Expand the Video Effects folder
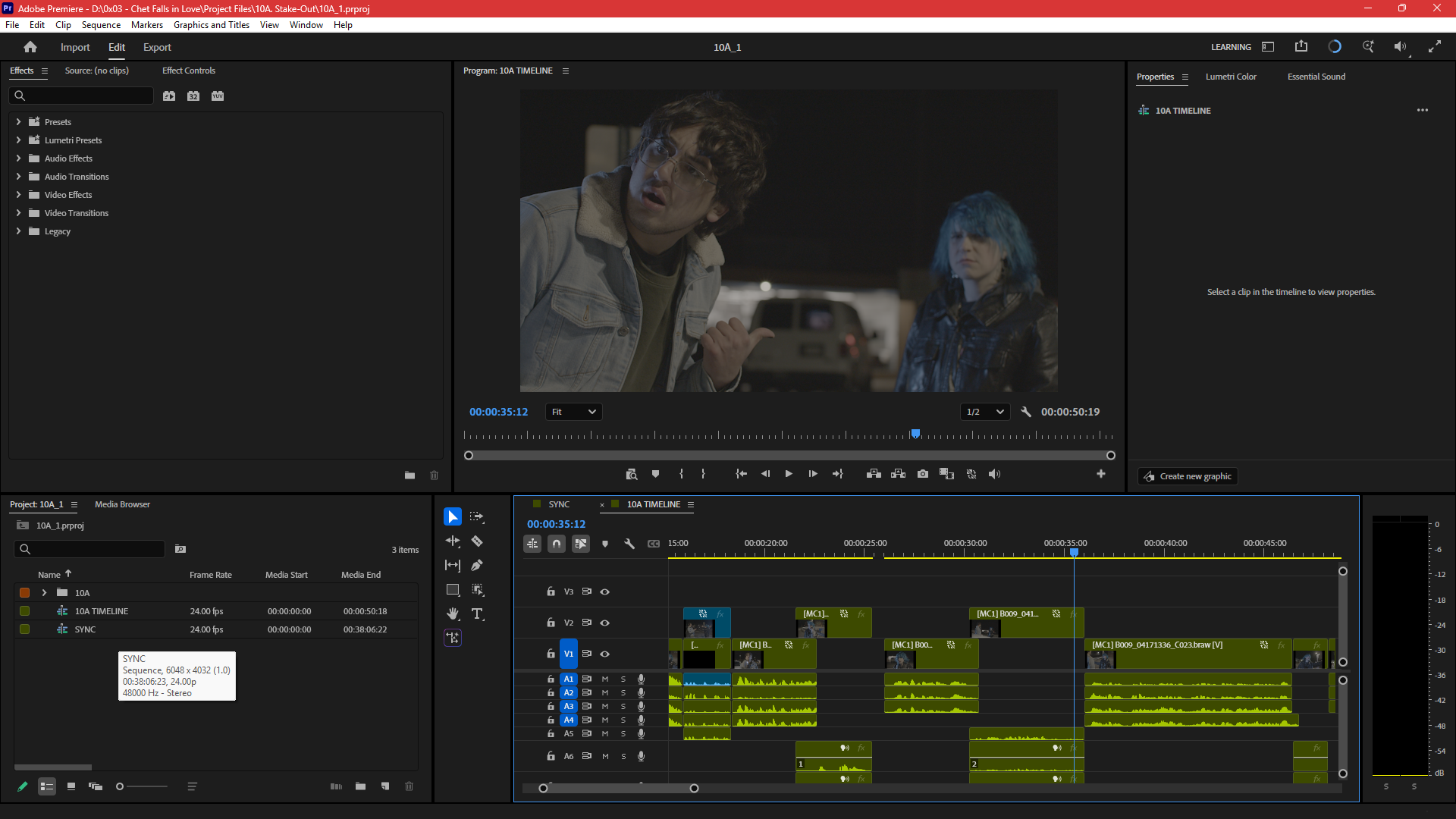 [x=18, y=194]
